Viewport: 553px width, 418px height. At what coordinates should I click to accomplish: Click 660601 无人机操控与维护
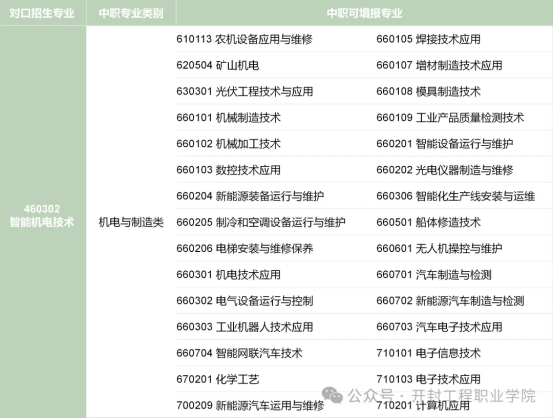tap(439, 248)
